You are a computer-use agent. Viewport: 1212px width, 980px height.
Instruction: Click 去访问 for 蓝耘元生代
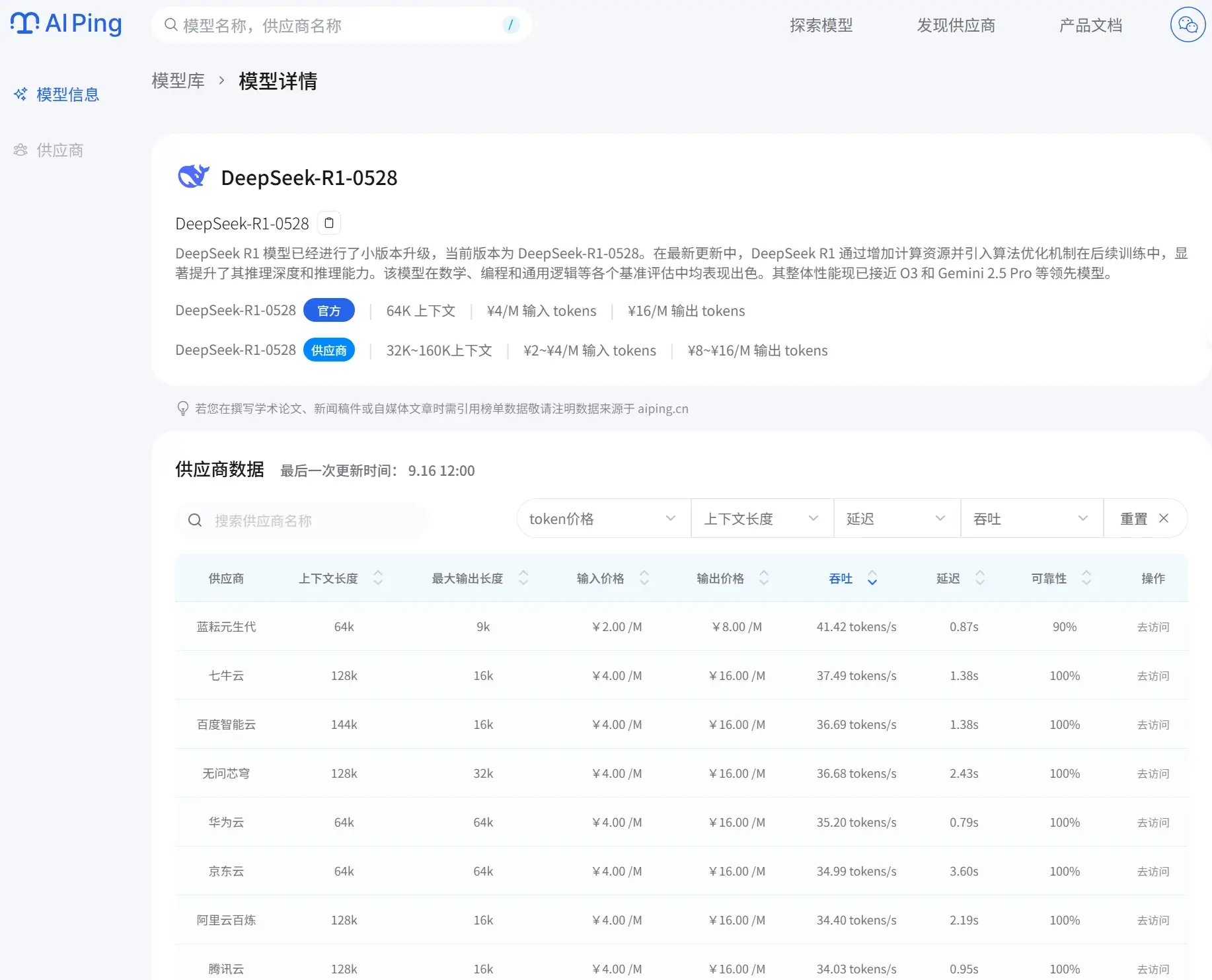1153,627
